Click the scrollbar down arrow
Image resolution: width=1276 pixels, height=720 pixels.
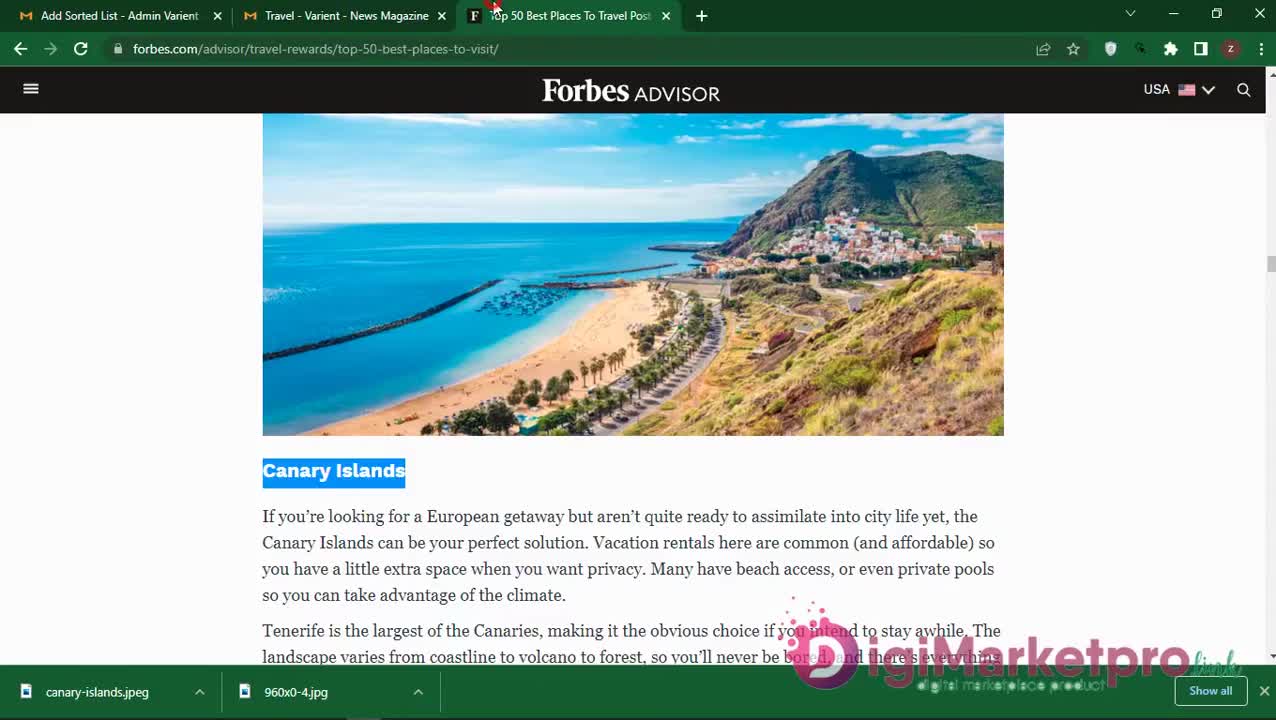[1271, 656]
